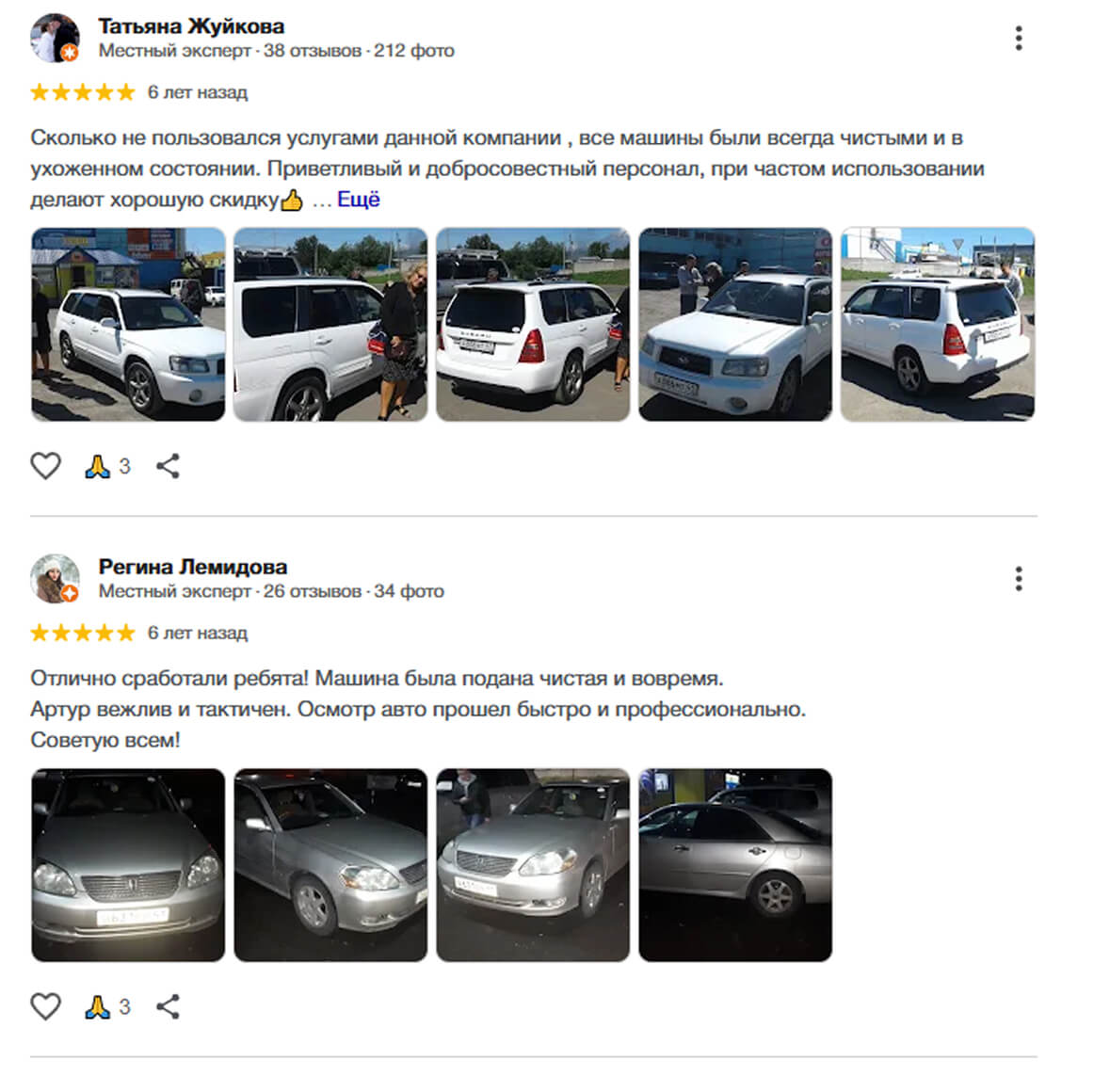
Task: View first white Subaru photo thumbnail
Action: [128, 325]
